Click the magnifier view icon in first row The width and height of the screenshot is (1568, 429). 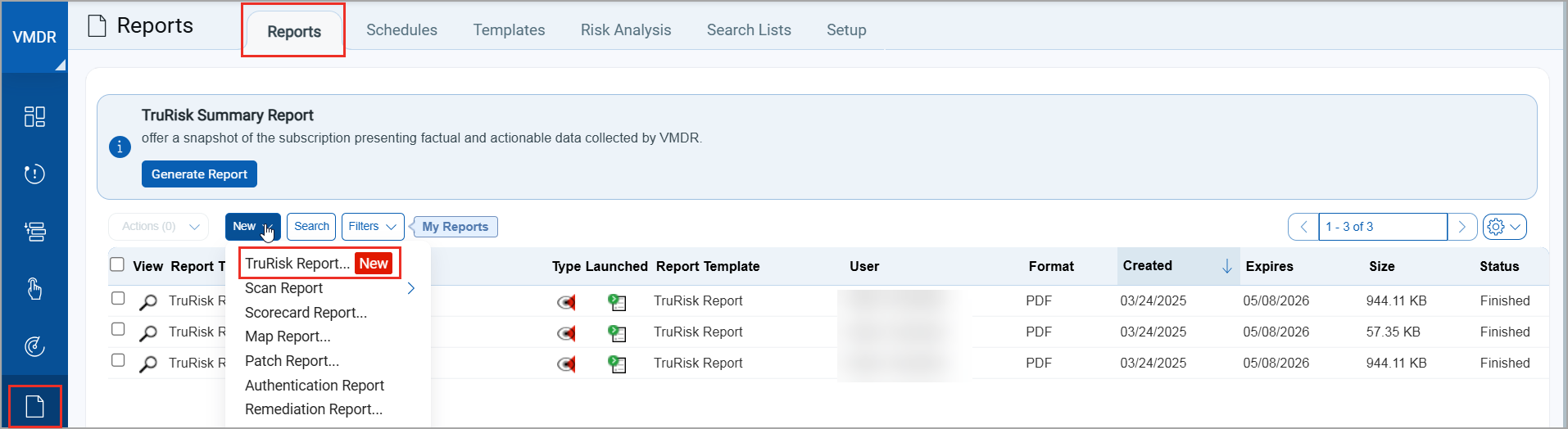click(x=148, y=302)
